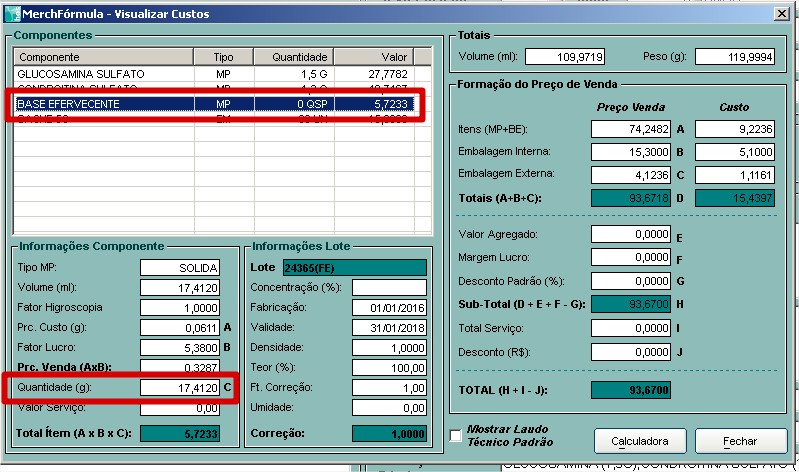Click the Valor Agregado field
The height and width of the screenshot is (472, 799).
pyautogui.click(x=631, y=234)
